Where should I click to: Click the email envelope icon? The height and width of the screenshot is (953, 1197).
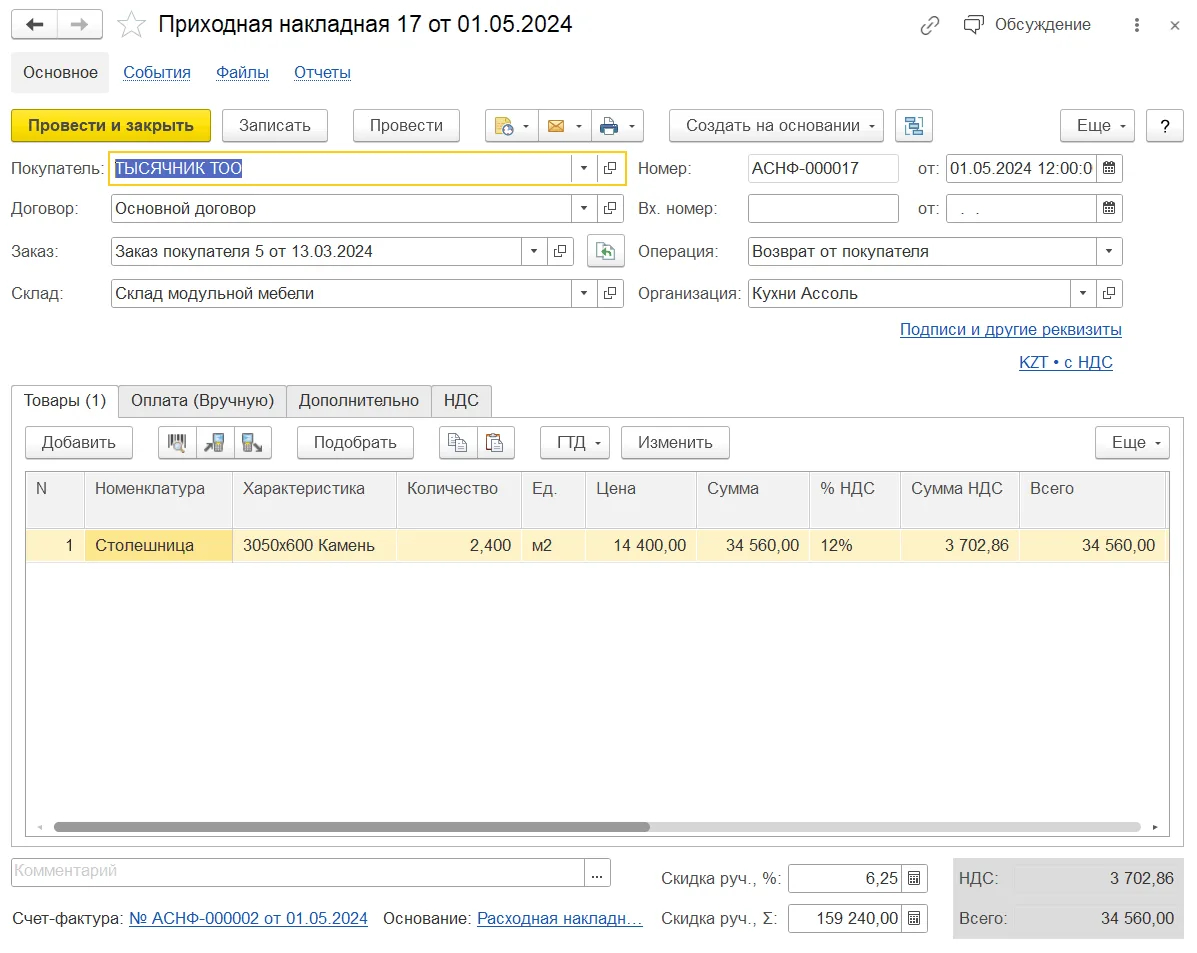click(556, 126)
